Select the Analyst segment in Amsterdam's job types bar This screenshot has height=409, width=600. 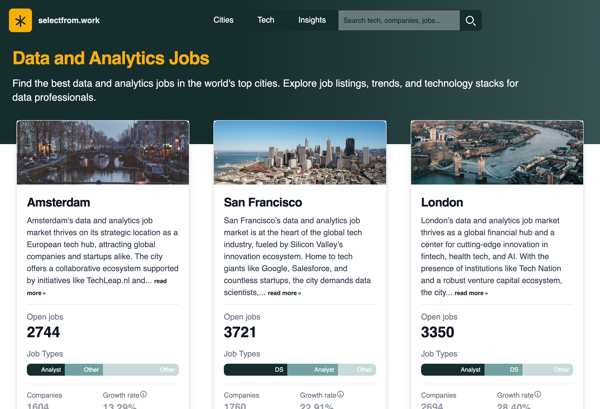click(51, 370)
